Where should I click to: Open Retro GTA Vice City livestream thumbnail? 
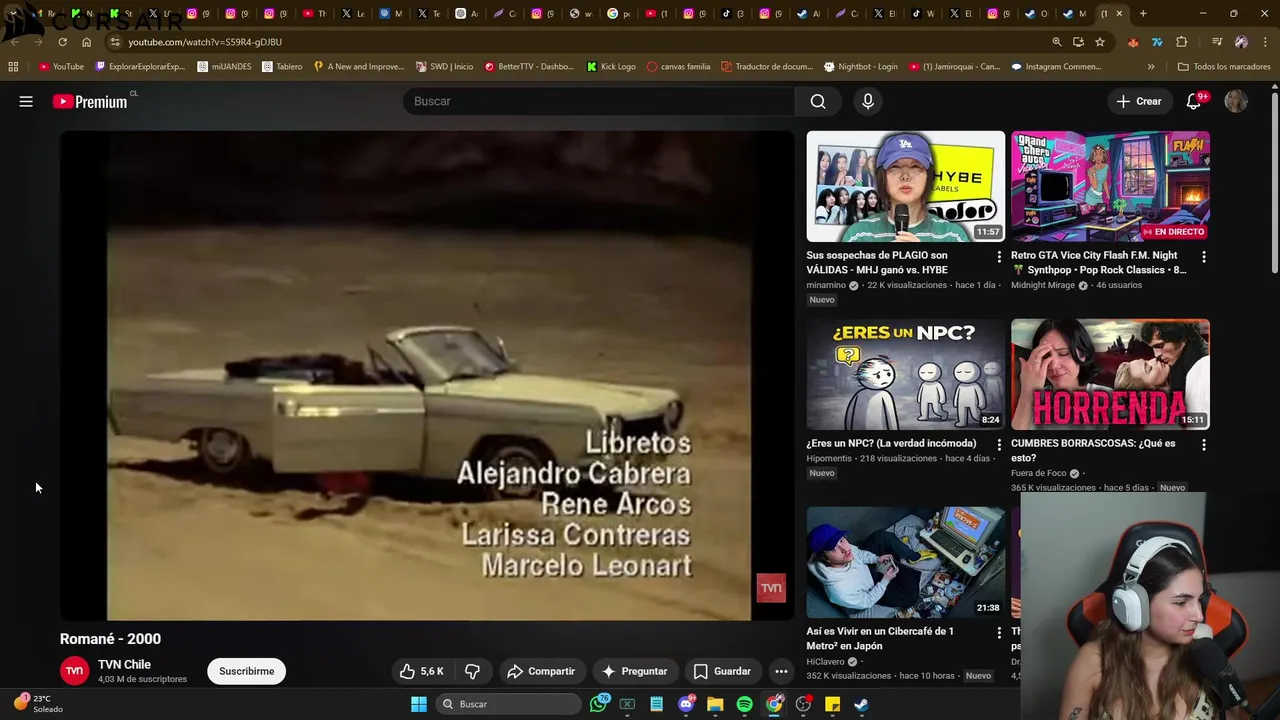click(1110, 186)
